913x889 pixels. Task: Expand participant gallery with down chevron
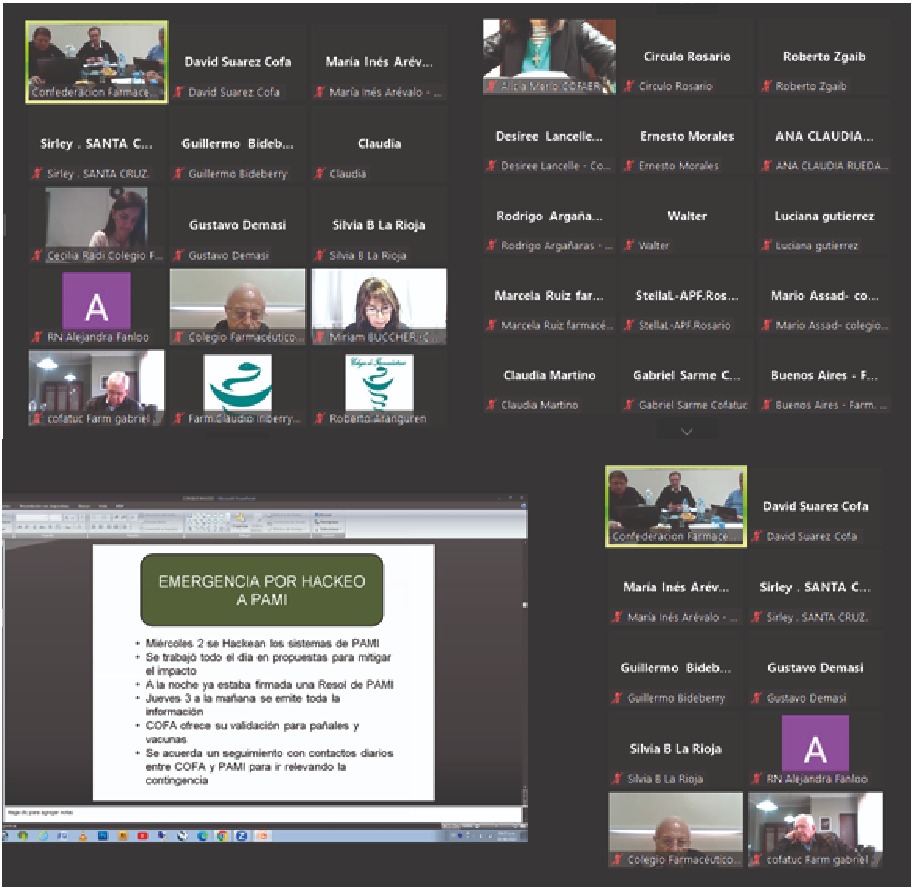pos(686,432)
